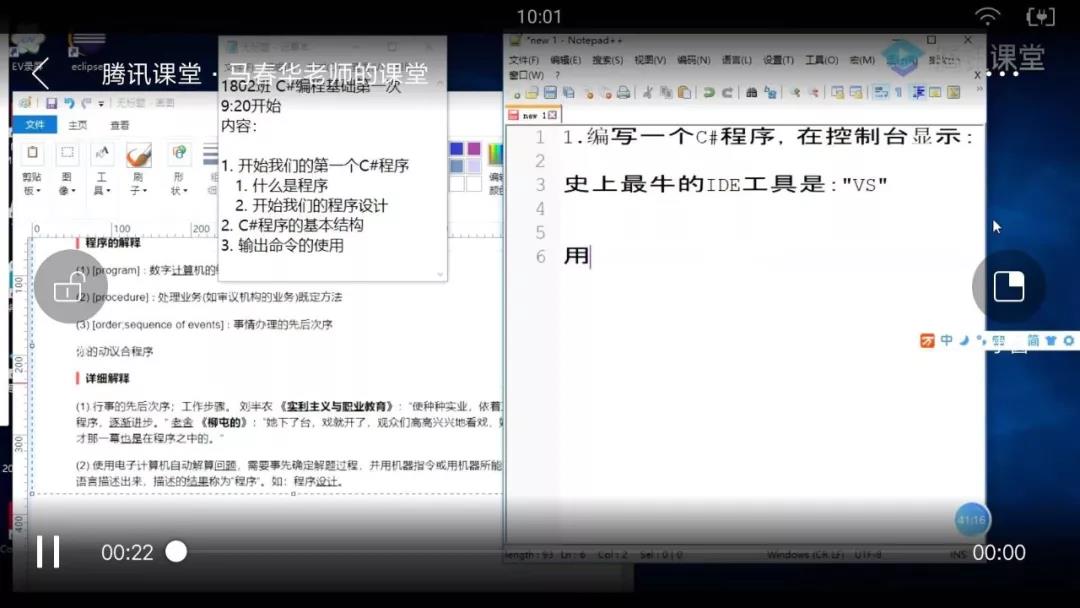Open Sogou input settings gear icon

tap(1069, 341)
